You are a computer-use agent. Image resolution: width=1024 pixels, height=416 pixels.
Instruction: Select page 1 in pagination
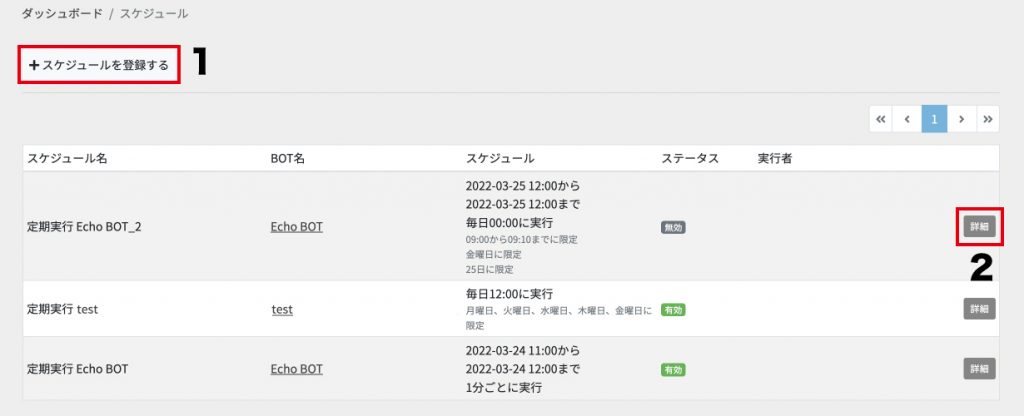point(935,120)
